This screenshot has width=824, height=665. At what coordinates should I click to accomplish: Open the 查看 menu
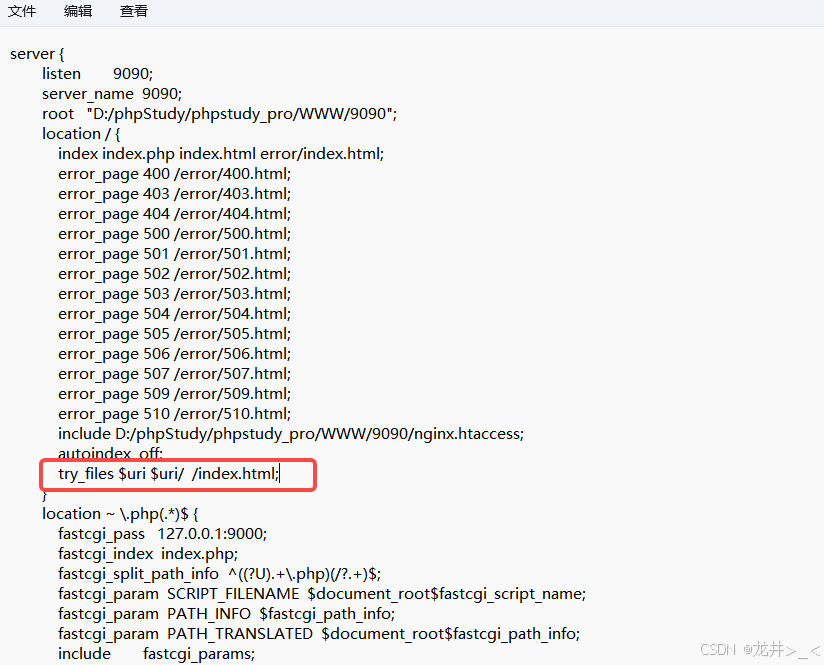(x=133, y=11)
